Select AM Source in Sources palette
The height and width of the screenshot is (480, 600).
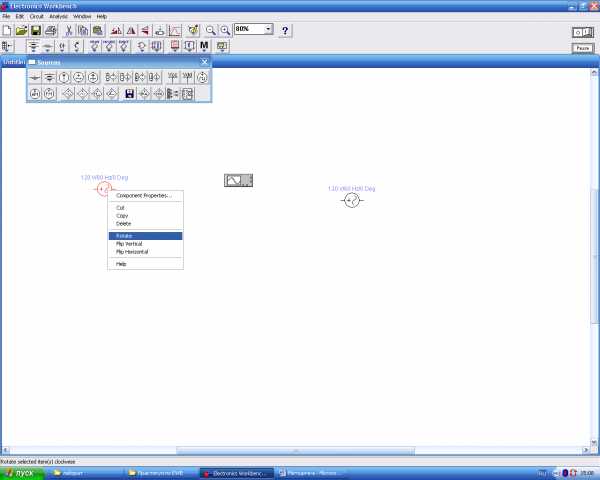pyautogui.click(x=35, y=94)
